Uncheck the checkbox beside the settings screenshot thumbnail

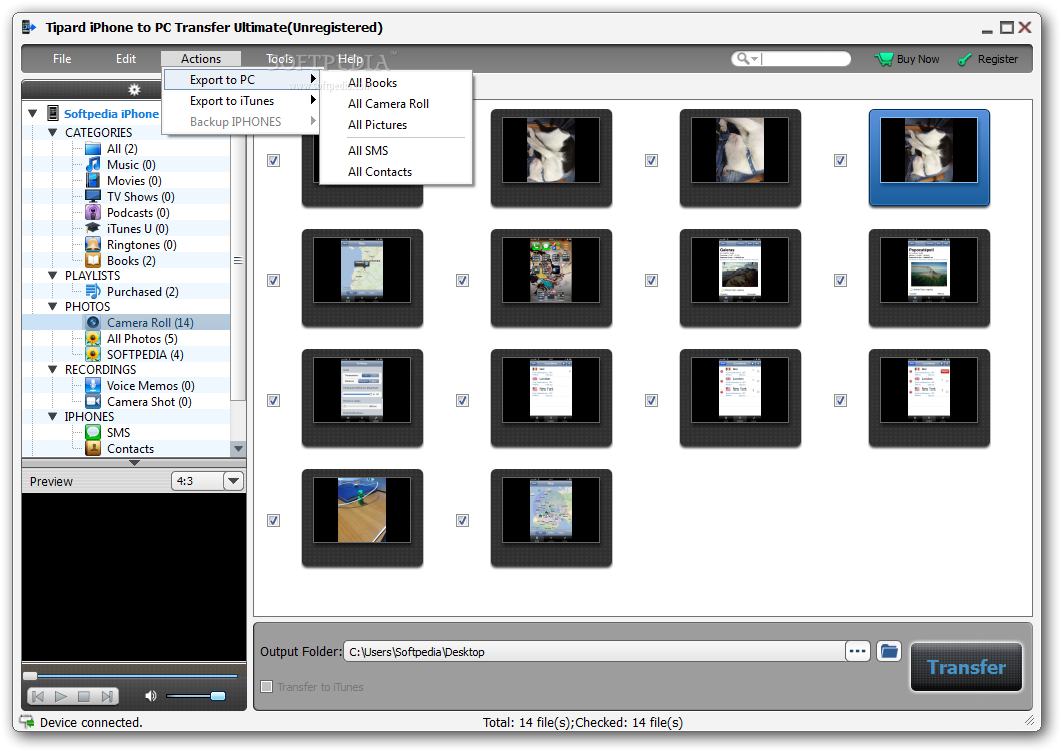point(274,400)
